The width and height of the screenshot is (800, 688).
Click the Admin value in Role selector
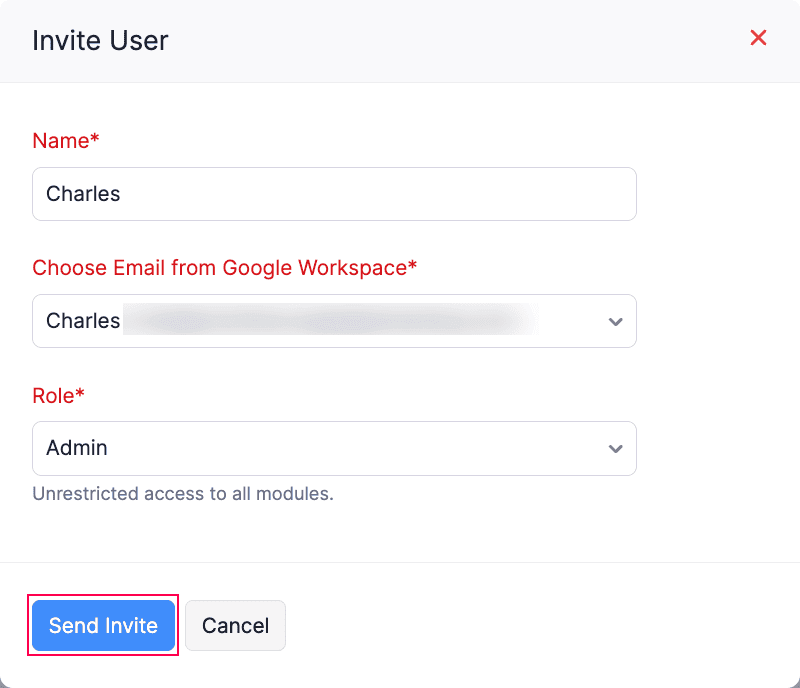coord(77,448)
